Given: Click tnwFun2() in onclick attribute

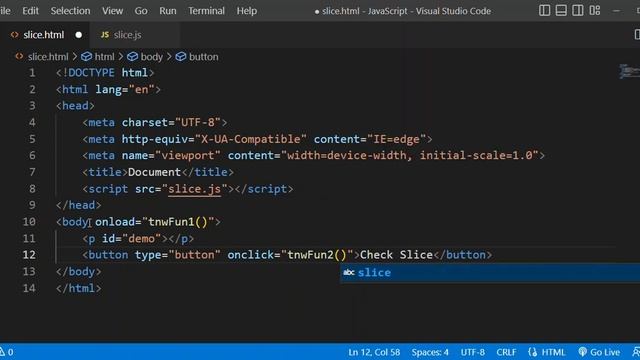Looking at the screenshot, I should click(317, 255).
